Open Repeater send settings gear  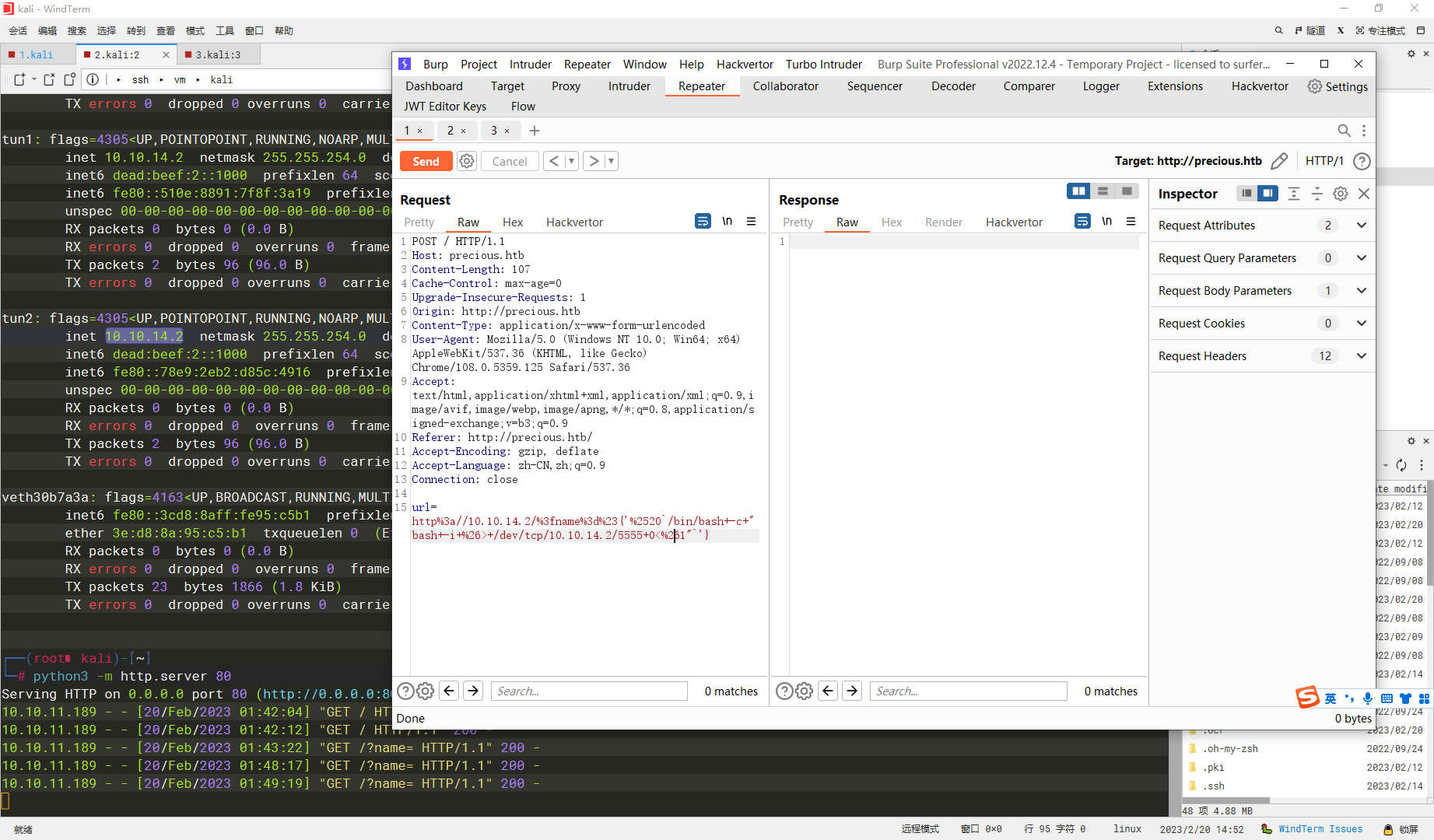pos(467,161)
